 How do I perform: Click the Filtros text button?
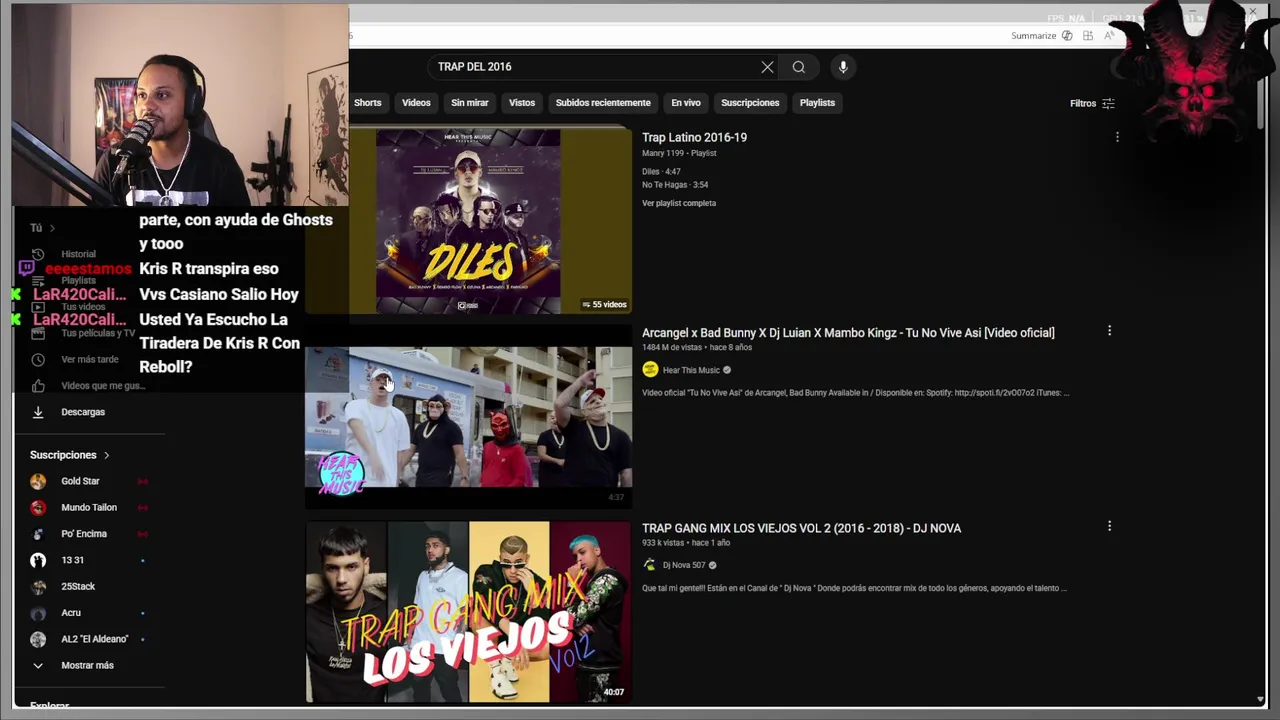1083,103
